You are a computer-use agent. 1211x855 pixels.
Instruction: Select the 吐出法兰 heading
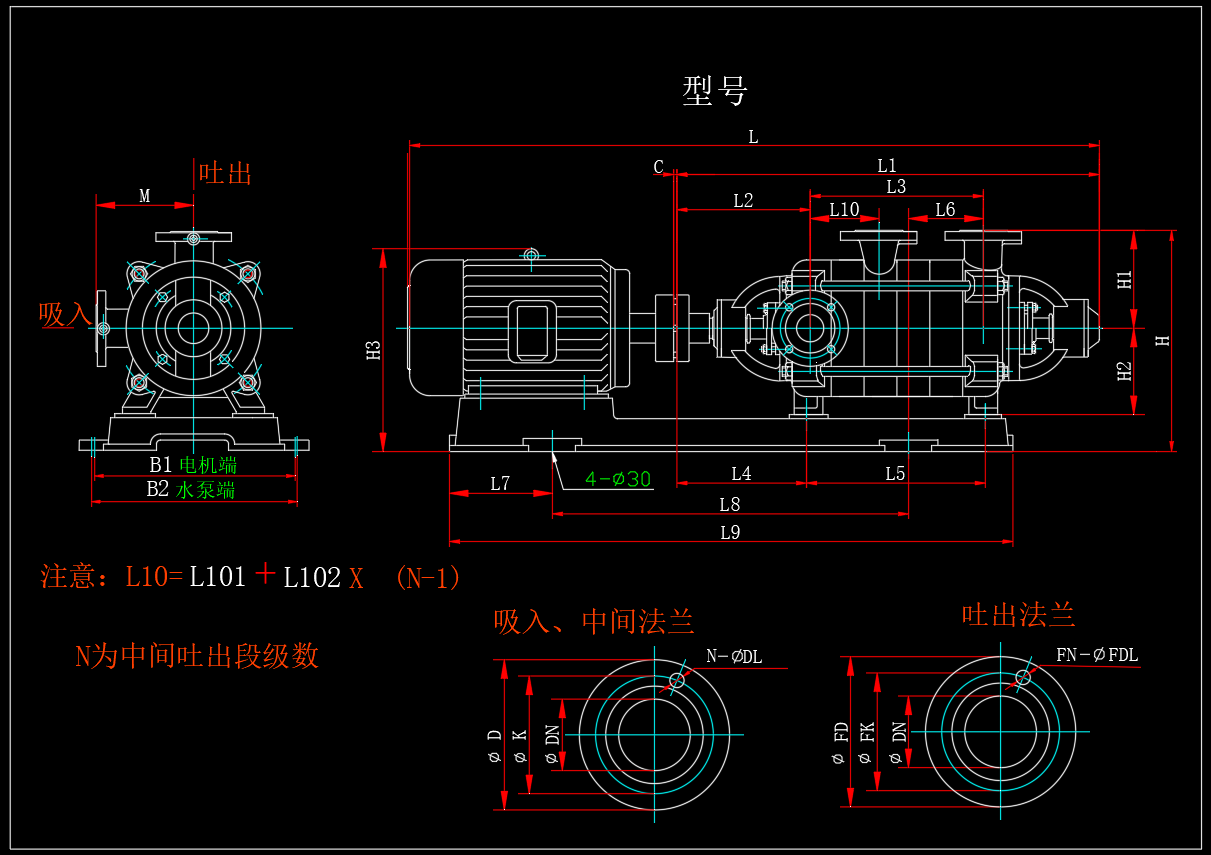tap(1018, 614)
